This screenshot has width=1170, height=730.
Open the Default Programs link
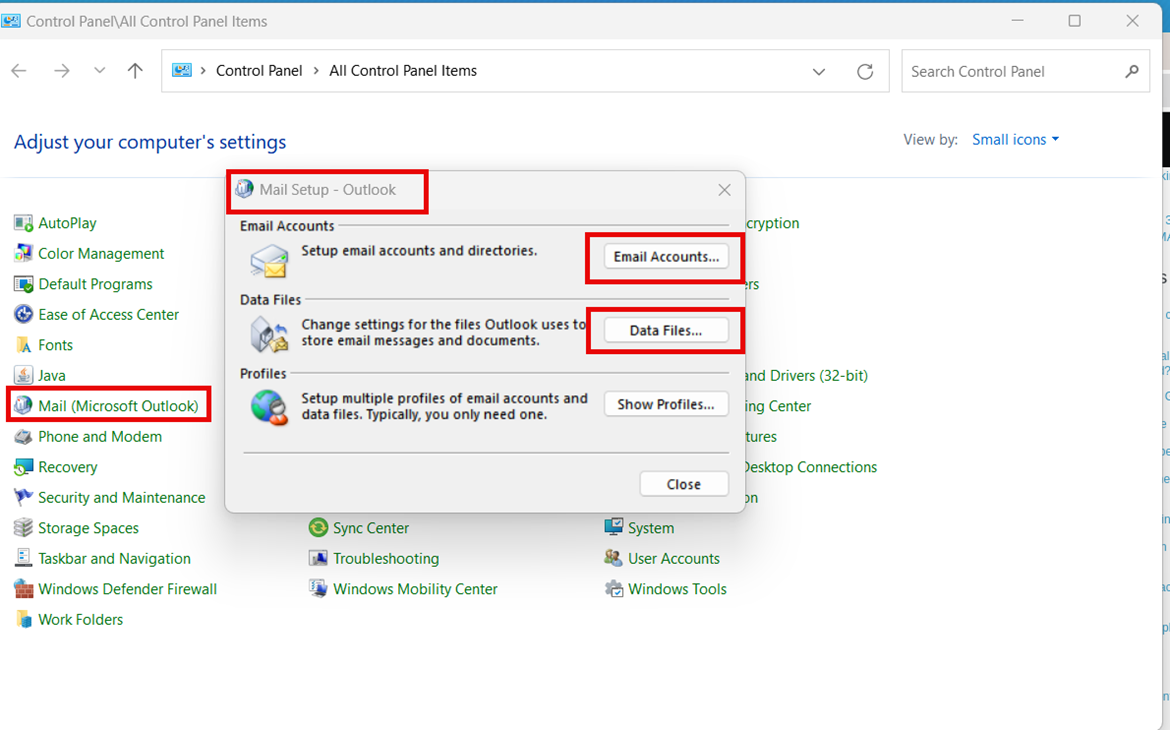point(96,284)
